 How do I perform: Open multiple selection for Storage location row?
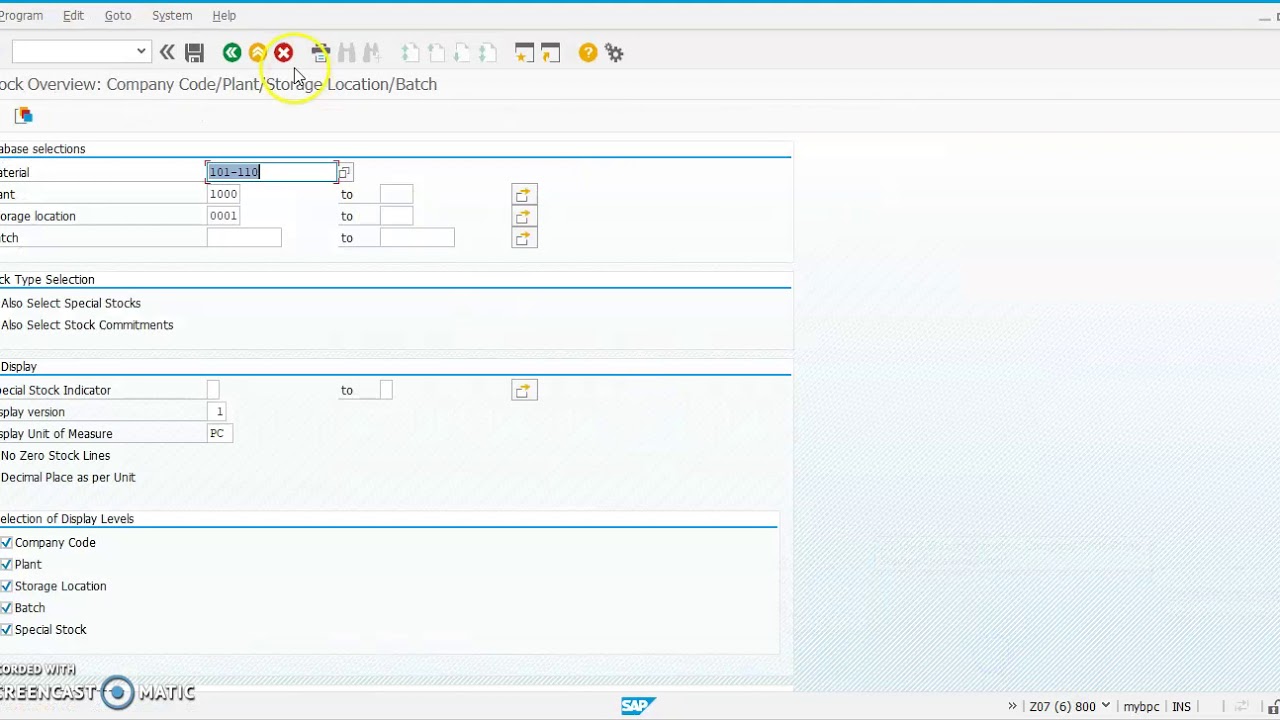[x=524, y=216]
